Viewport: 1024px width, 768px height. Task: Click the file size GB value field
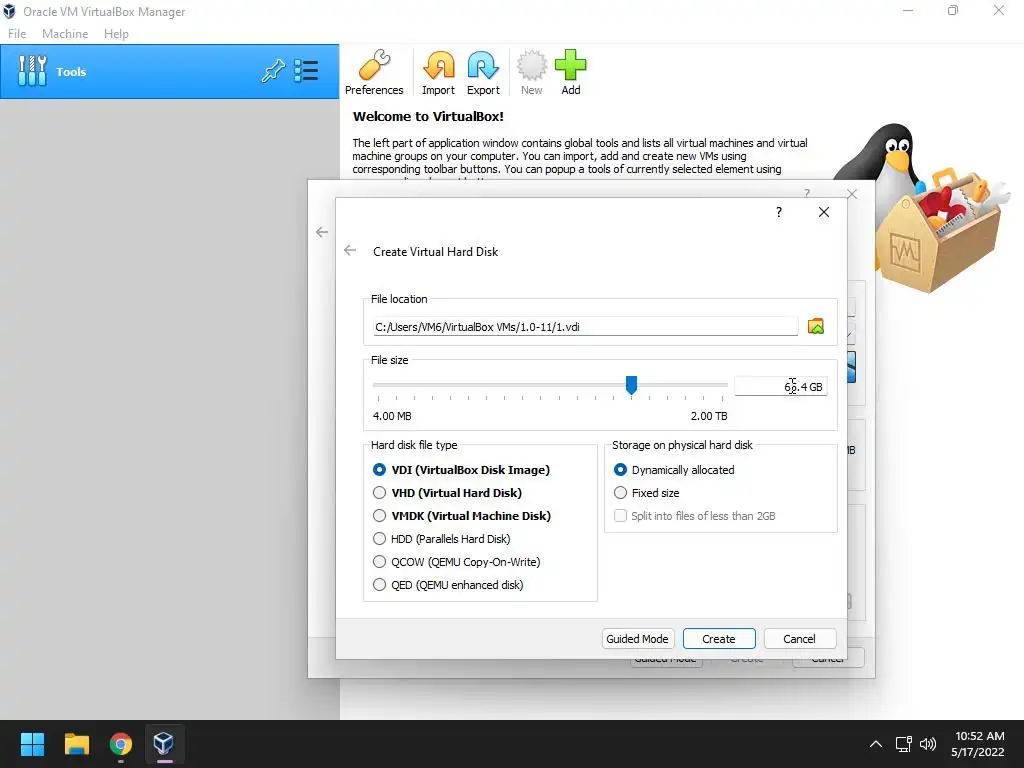coord(780,387)
